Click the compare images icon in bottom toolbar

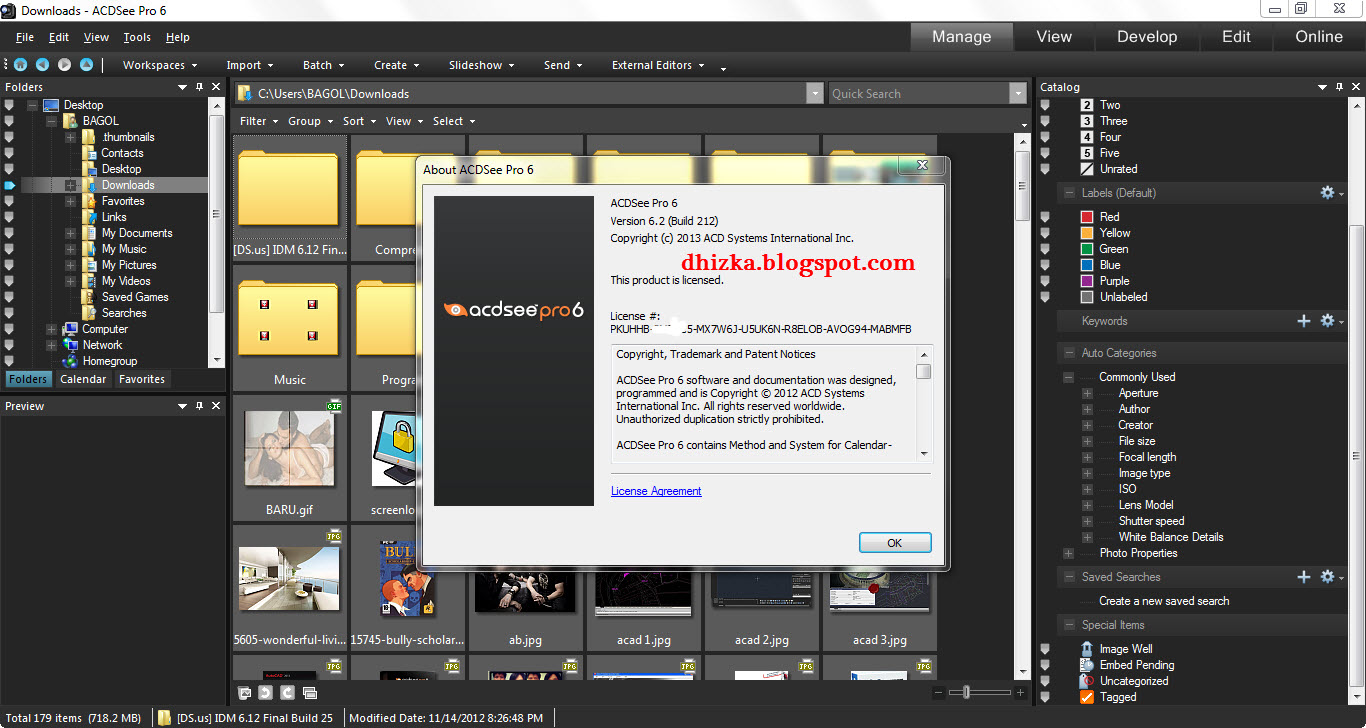pos(310,692)
